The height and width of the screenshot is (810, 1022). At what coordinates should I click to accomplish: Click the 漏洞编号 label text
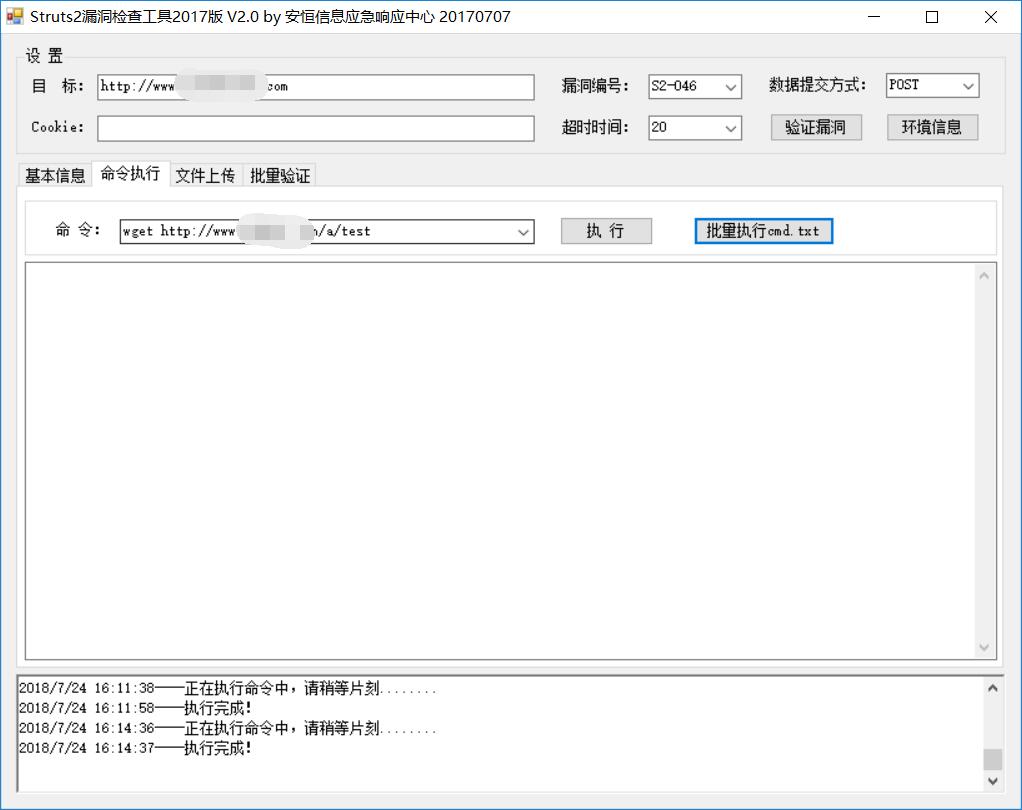pyautogui.click(x=595, y=86)
